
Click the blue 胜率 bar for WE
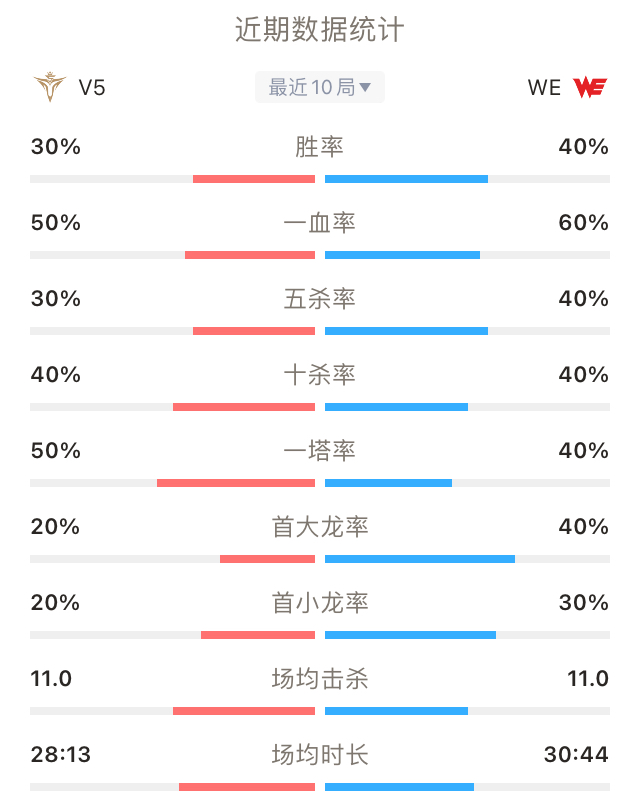[x=406, y=179]
